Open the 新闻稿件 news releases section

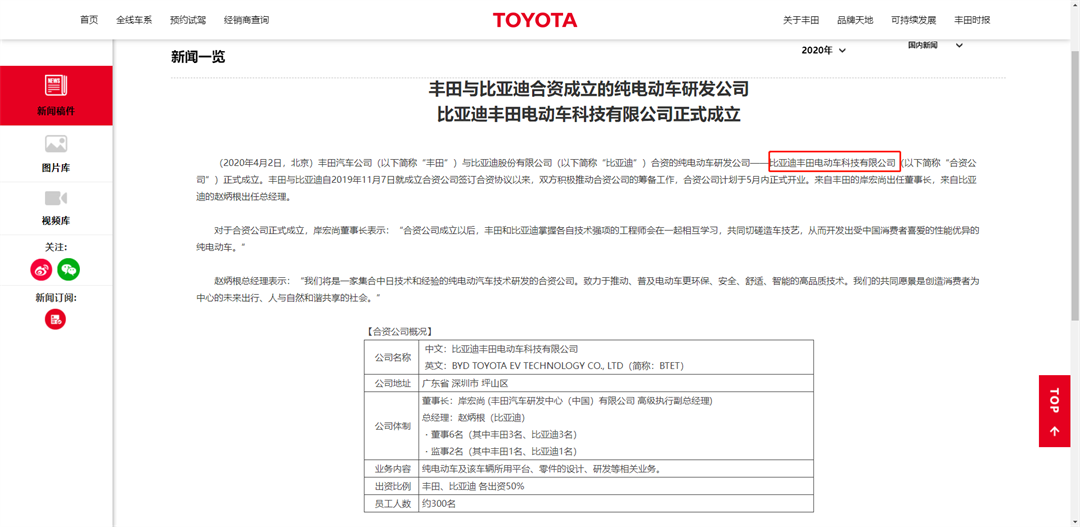click(56, 96)
